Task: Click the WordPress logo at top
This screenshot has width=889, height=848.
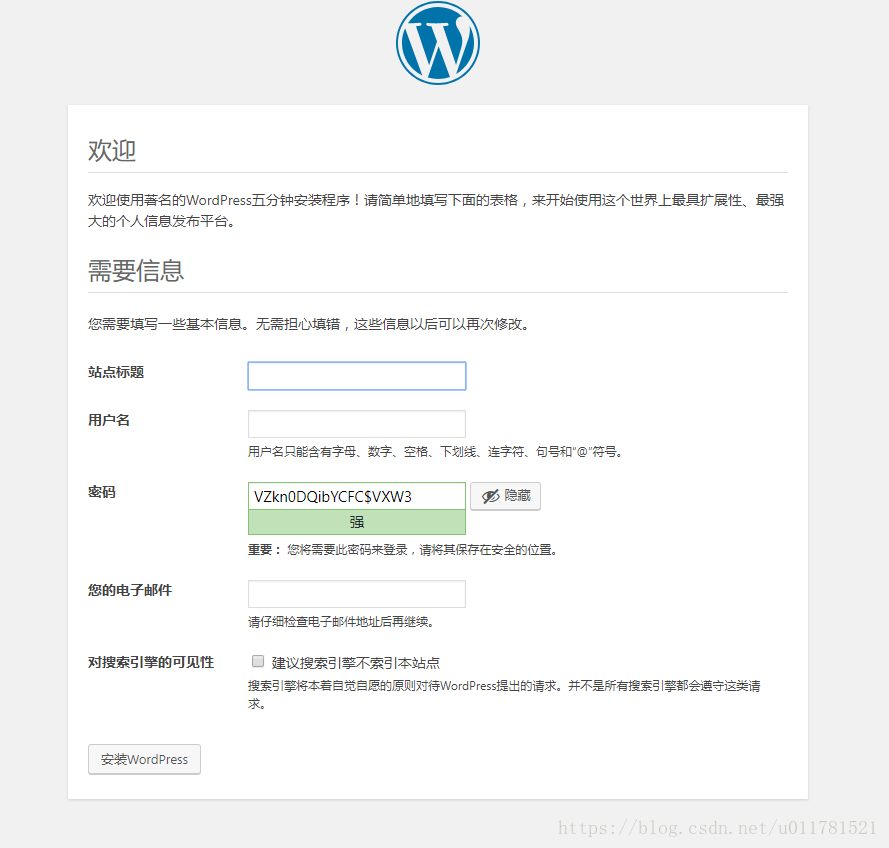Action: pos(438,43)
